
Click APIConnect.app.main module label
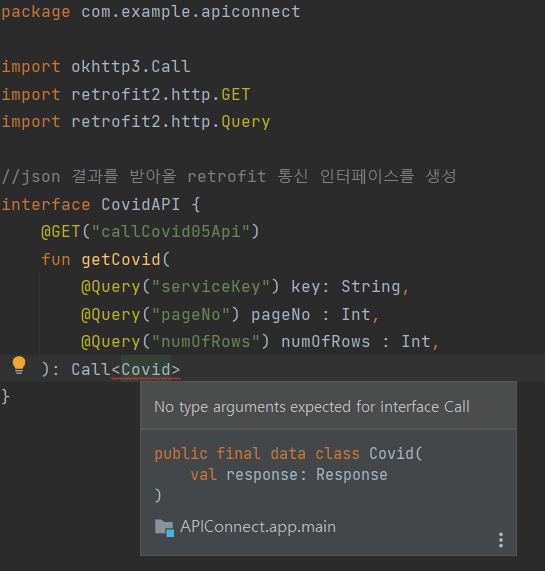coord(258,527)
